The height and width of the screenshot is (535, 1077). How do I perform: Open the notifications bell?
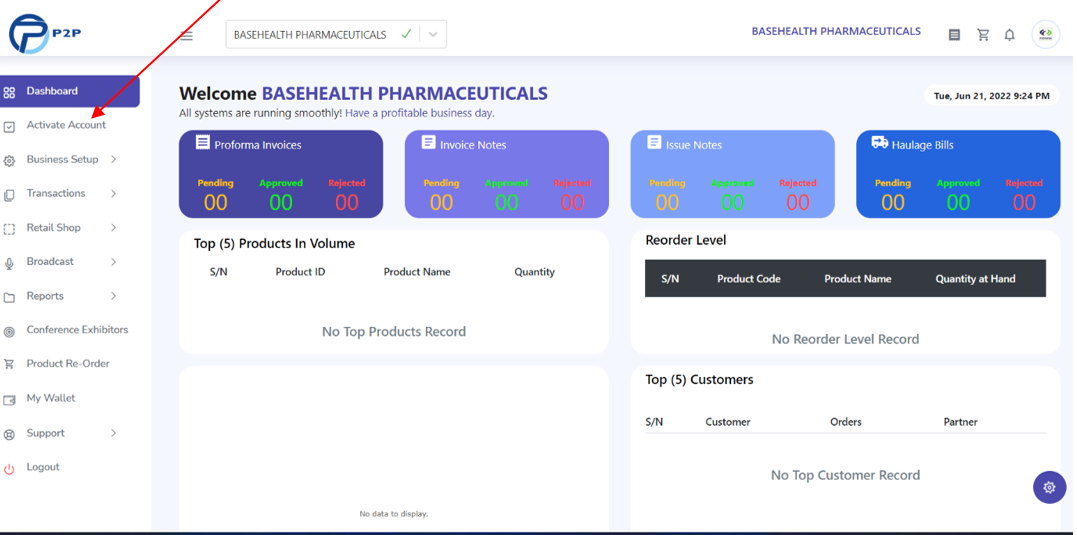pyautogui.click(x=1009, y=35)
